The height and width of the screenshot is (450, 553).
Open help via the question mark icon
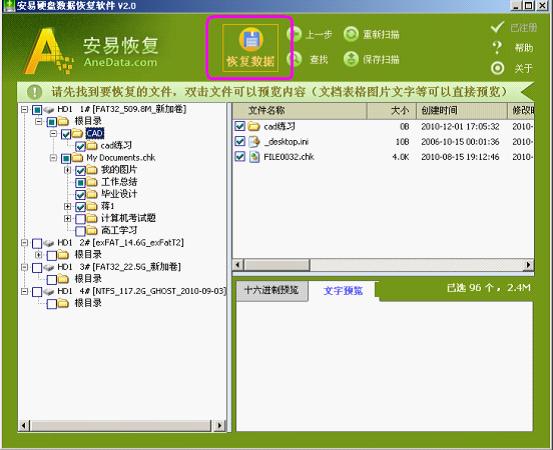(x=497, y=47)
